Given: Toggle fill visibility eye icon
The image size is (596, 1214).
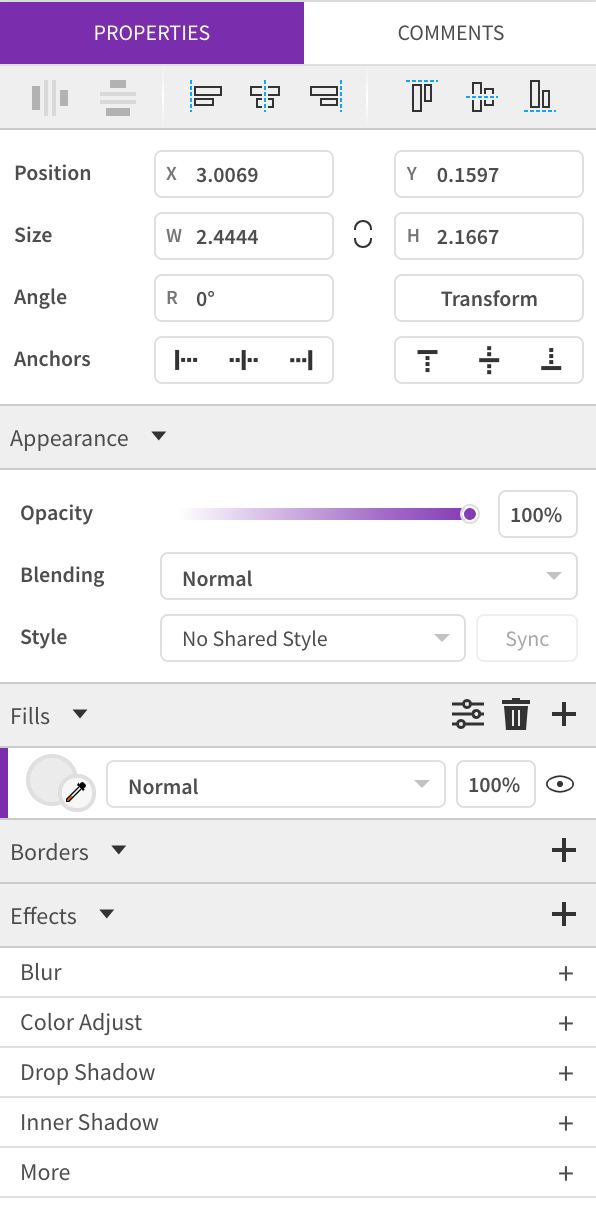Looking at the screenshot, I should click(x=561, y=785).
